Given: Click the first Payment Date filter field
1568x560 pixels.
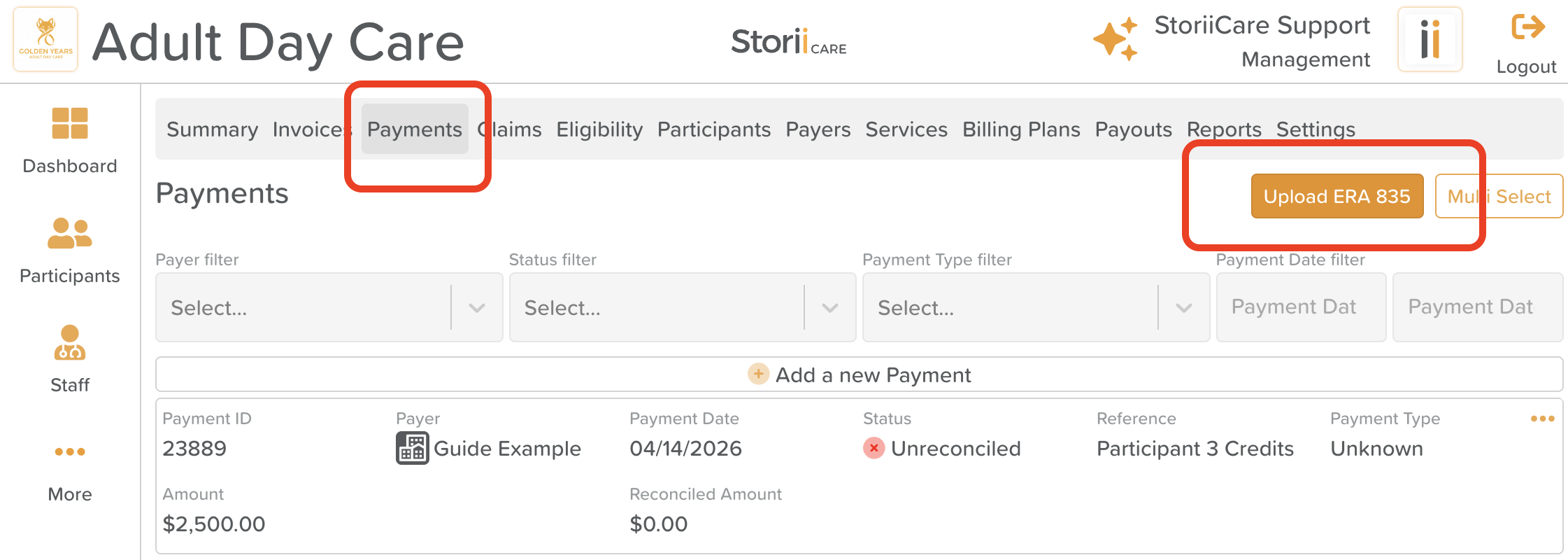Looking at the screenshot, I should (x=1301, y=307).
